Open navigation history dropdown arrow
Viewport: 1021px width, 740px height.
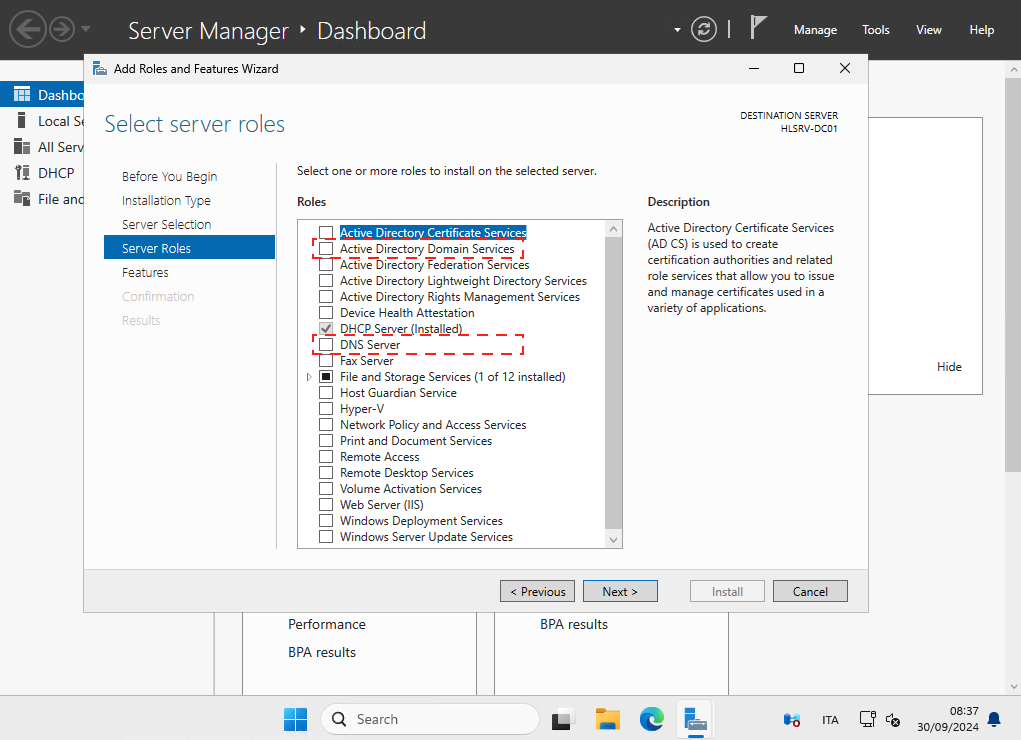point(86,29)
